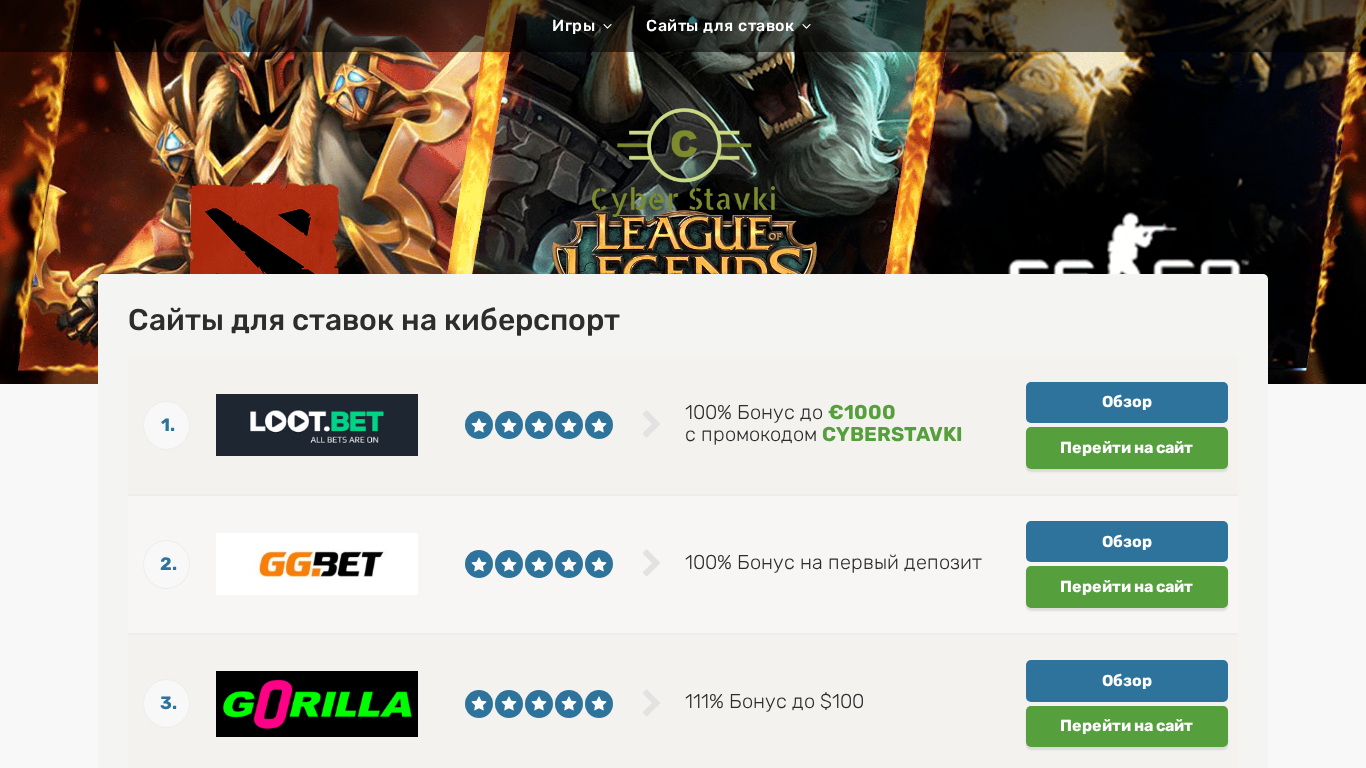The width and height of the screenshot is (1366, 768).
Task: Click the first star of GG.BET rating
Action: (479, 564)
